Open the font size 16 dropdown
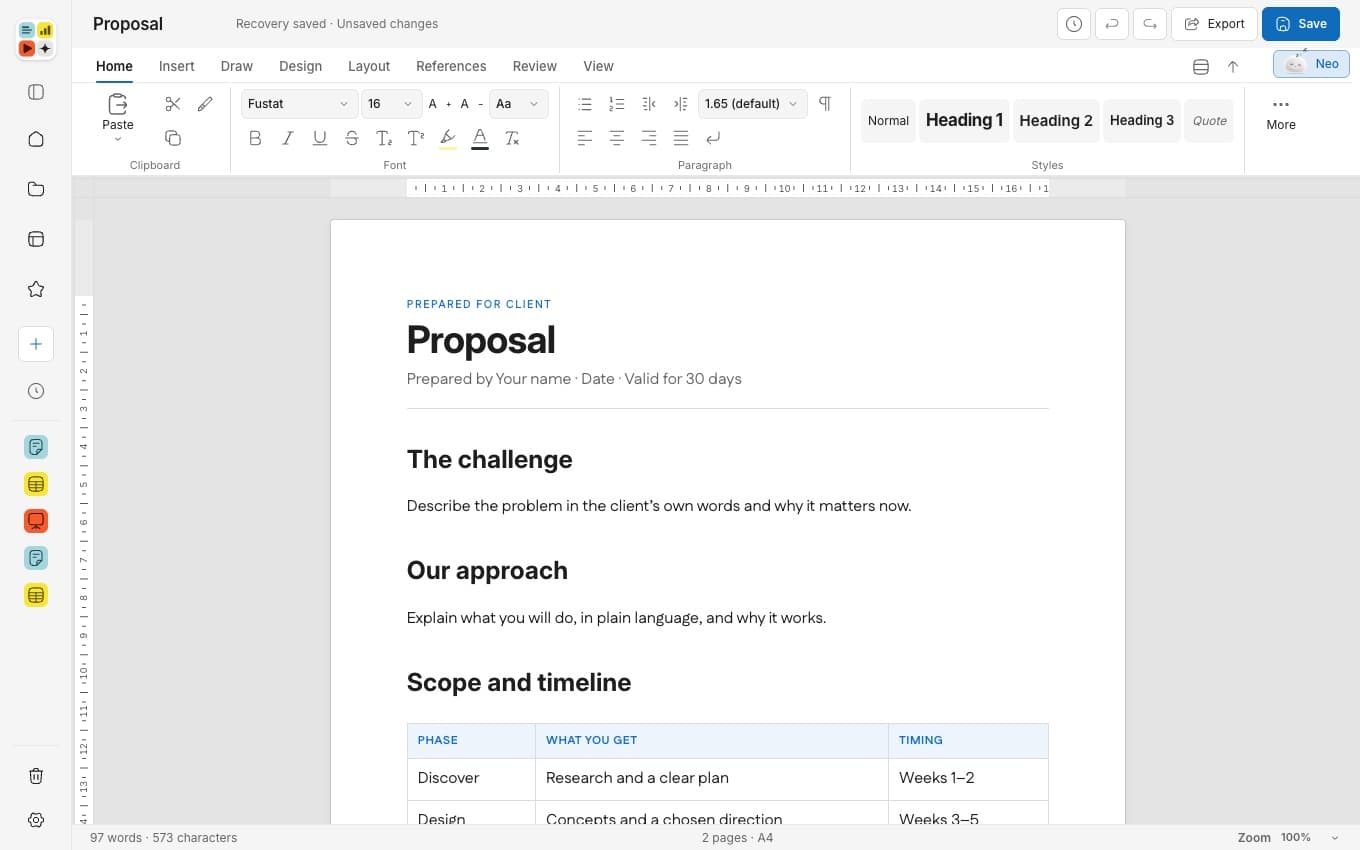1360x850 pixels. tap(391, 104)
